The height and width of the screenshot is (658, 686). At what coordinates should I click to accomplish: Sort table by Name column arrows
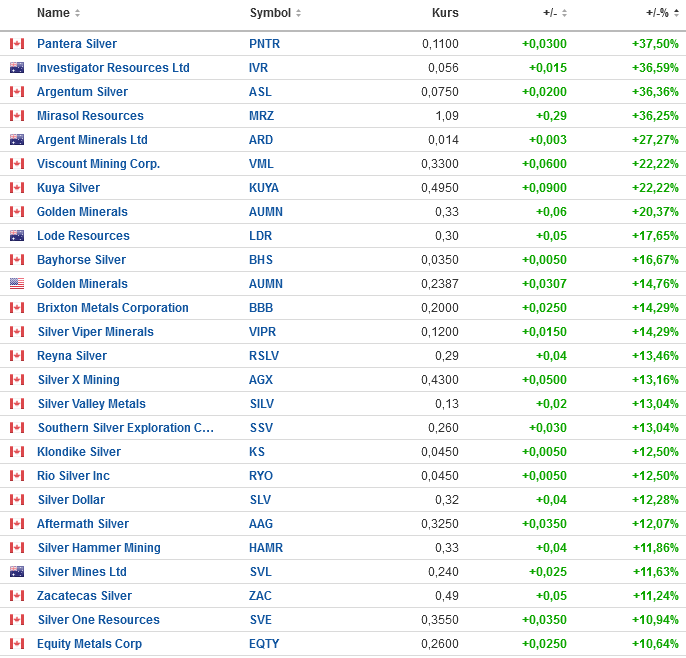[x=77, y=13]
